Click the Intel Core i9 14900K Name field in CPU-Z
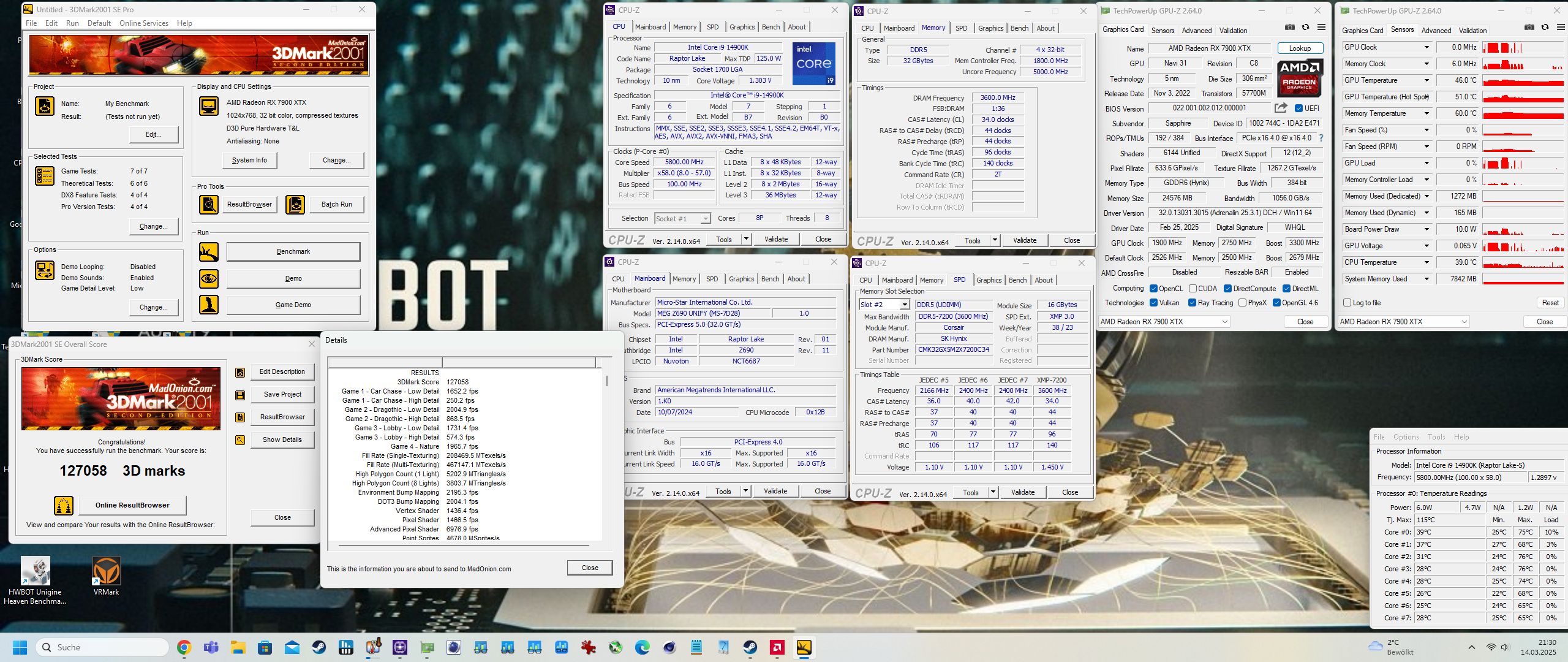Image resolution: width=1568 pixels, height=662 pixels. pyautogui.click(x=718, y=47)
